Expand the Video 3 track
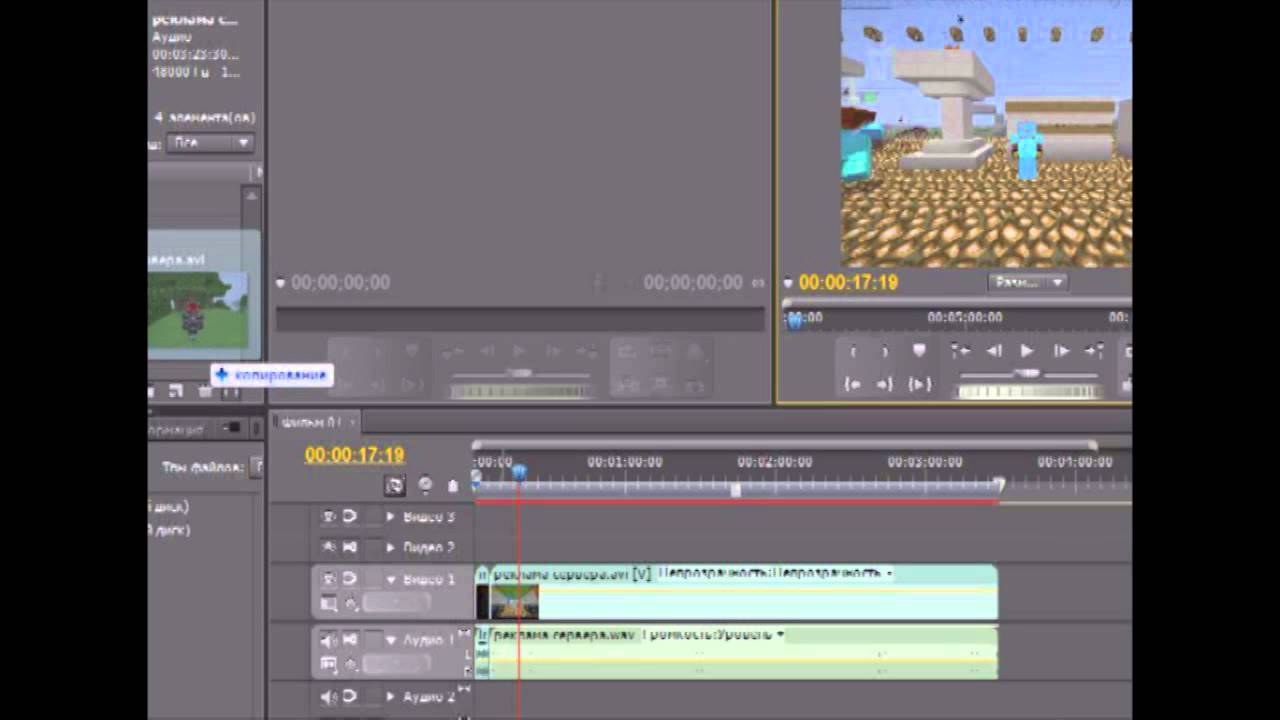The height and width of the screenshot is (720, 1280). point(391,517)
